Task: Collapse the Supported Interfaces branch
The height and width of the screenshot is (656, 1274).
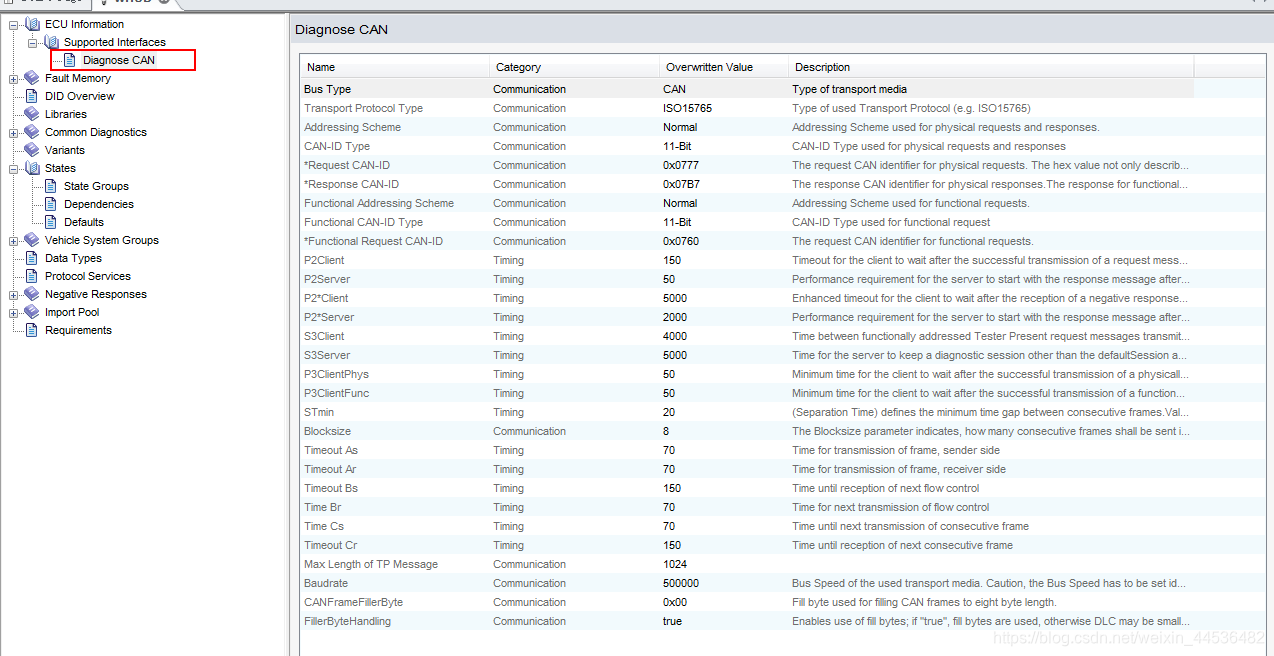Action: point(32,42)
